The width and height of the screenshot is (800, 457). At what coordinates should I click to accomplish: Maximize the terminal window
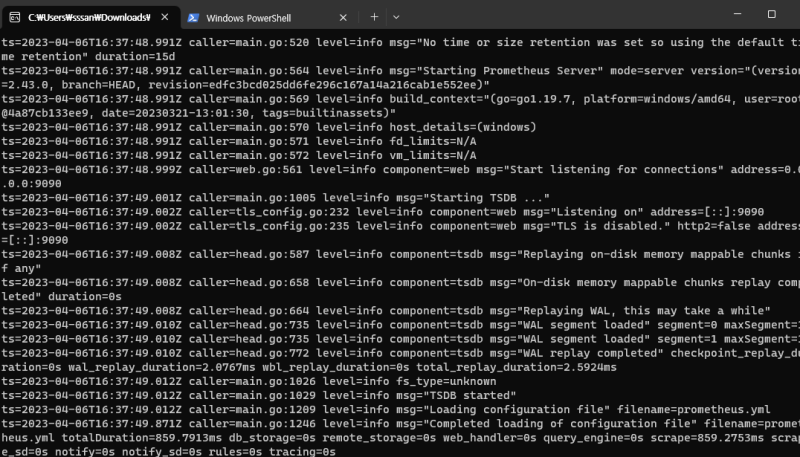[x=771, y=14]
